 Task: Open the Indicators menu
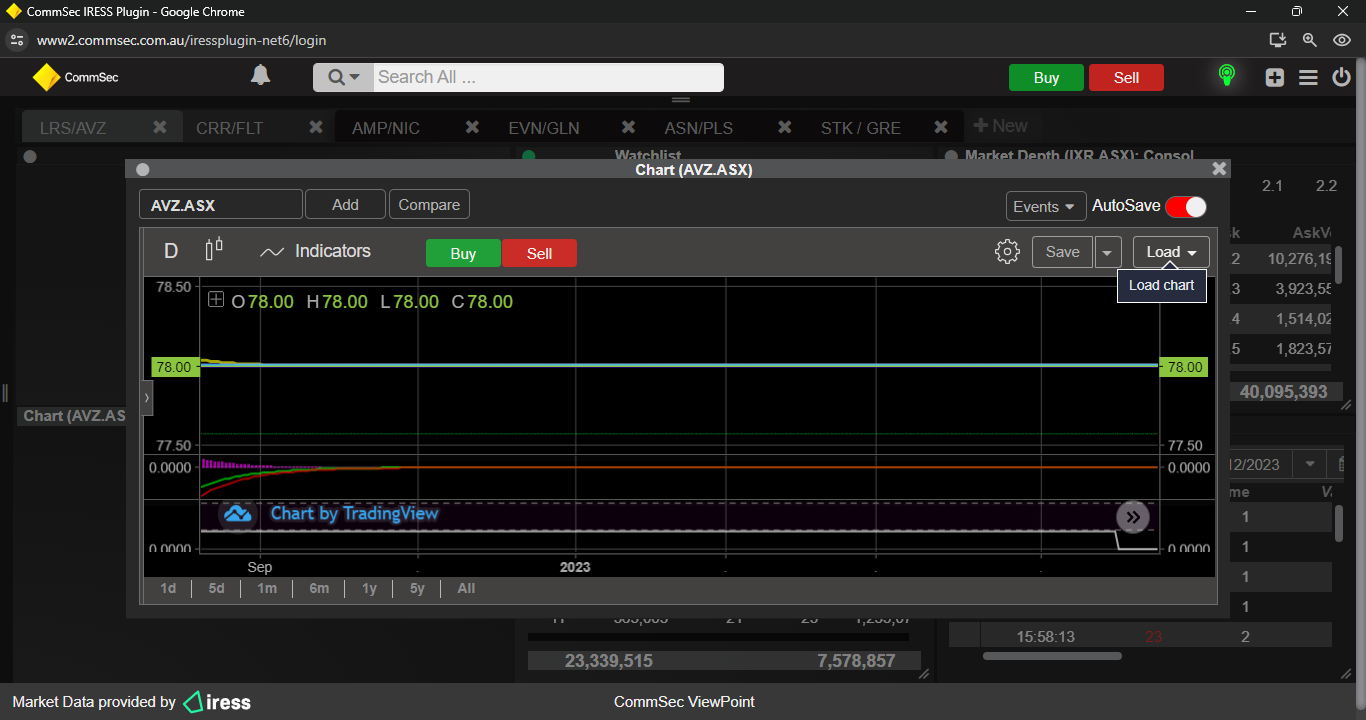click(315, 252)
